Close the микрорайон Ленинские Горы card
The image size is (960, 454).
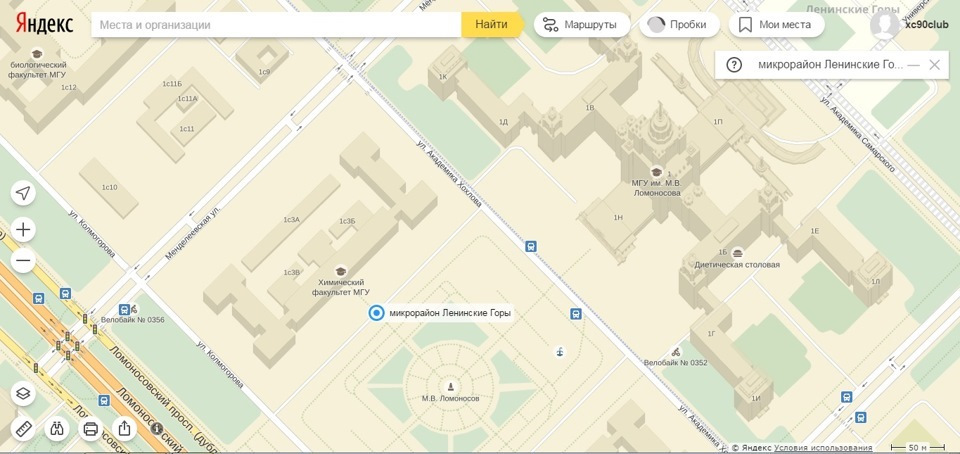click(x=934, y=65)
